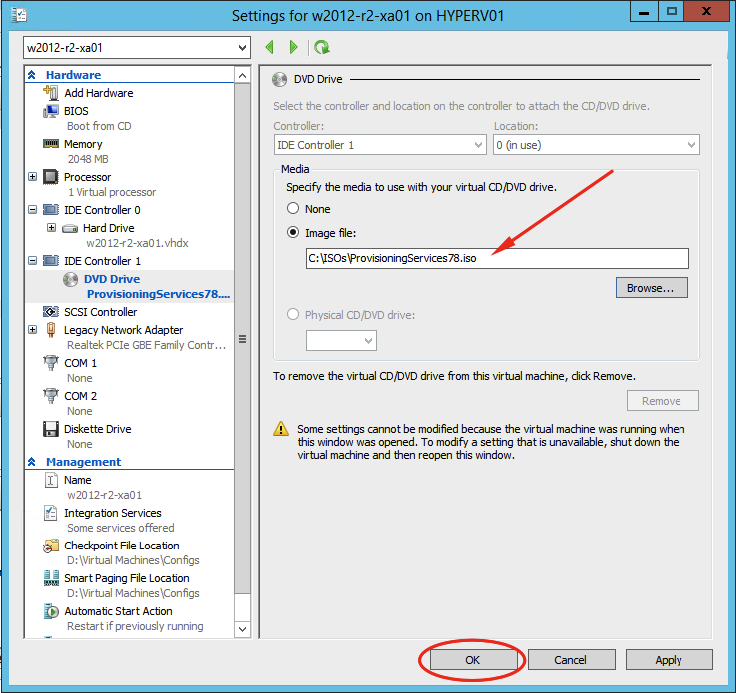This screenshot has height=693, width=736.
Task: Click the tree panel scrollbar thumb
Action: point(242,338)
